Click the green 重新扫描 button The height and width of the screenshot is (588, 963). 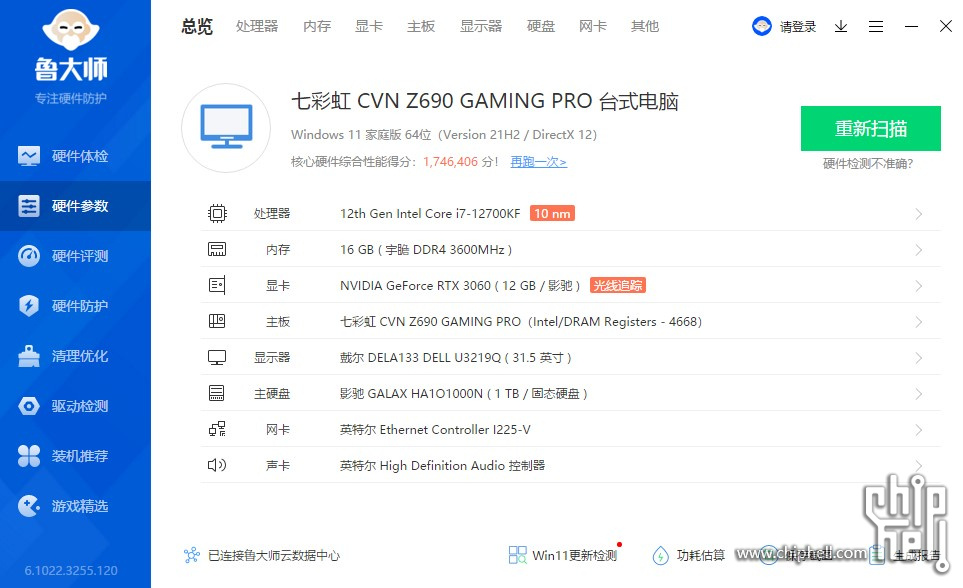point(870,128)
